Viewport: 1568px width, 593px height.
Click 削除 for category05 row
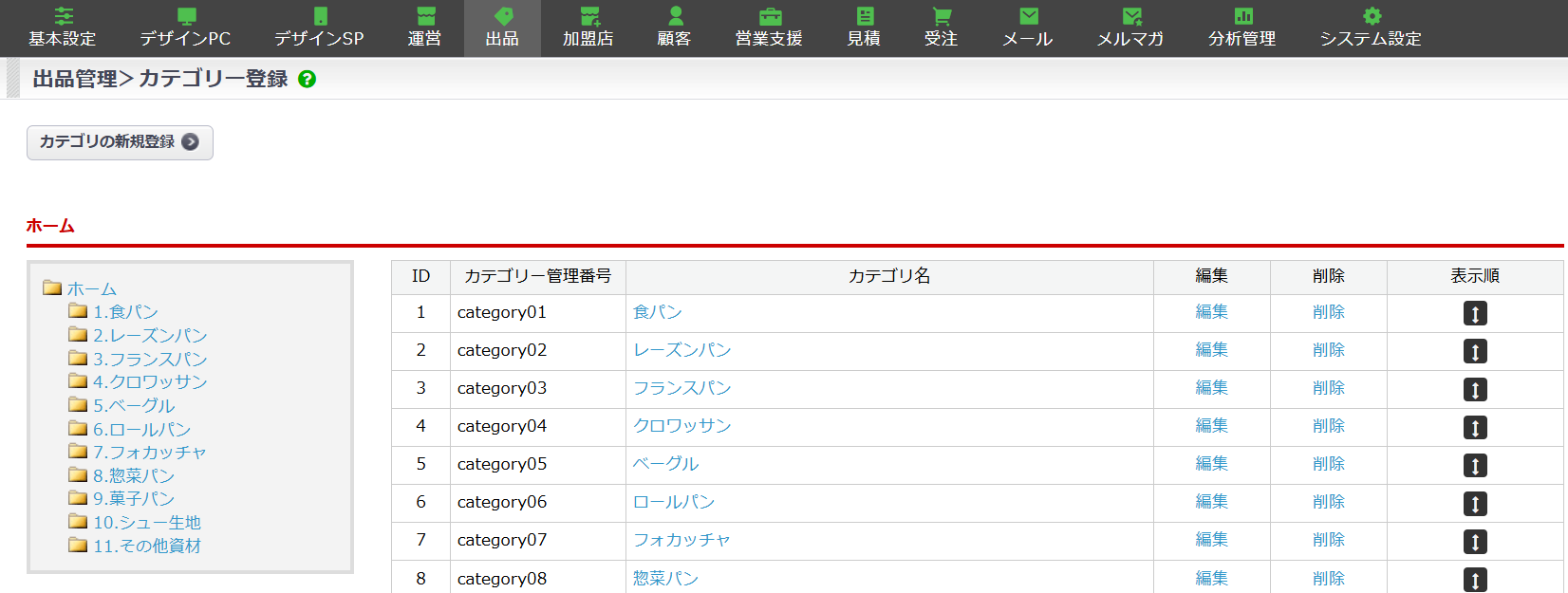tap(1329, 464)
